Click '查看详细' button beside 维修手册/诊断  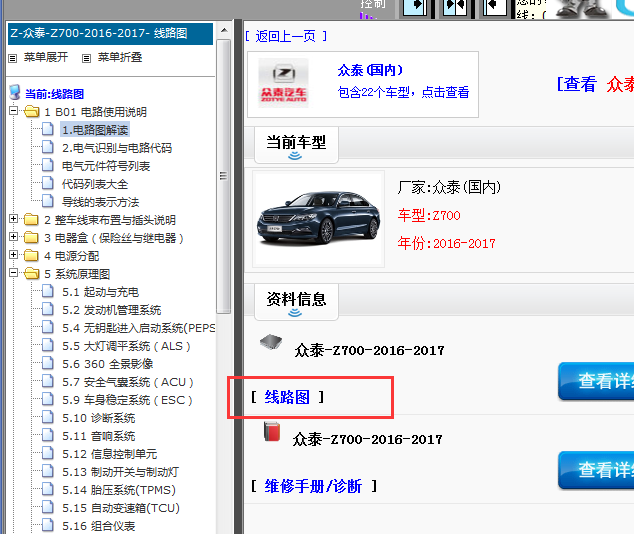tap(596, 470)
